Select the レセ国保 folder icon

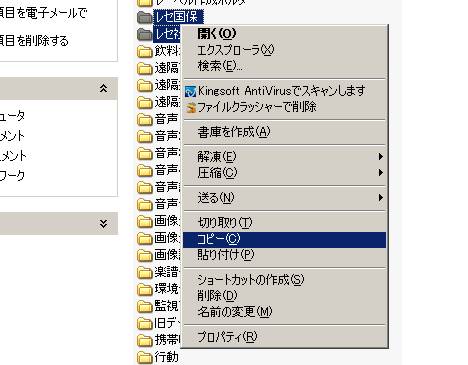pyautogui.click(x=145, y=17)
